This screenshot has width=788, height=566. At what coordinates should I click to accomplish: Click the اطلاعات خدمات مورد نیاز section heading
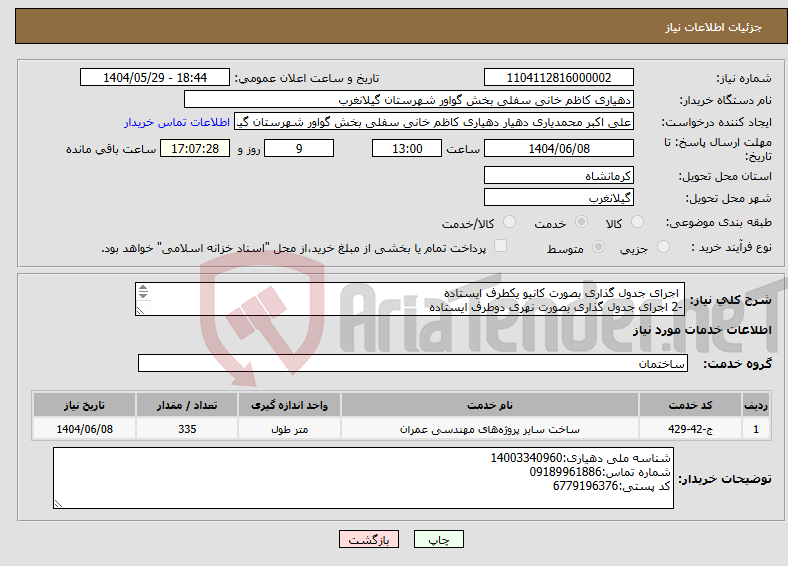702,330
